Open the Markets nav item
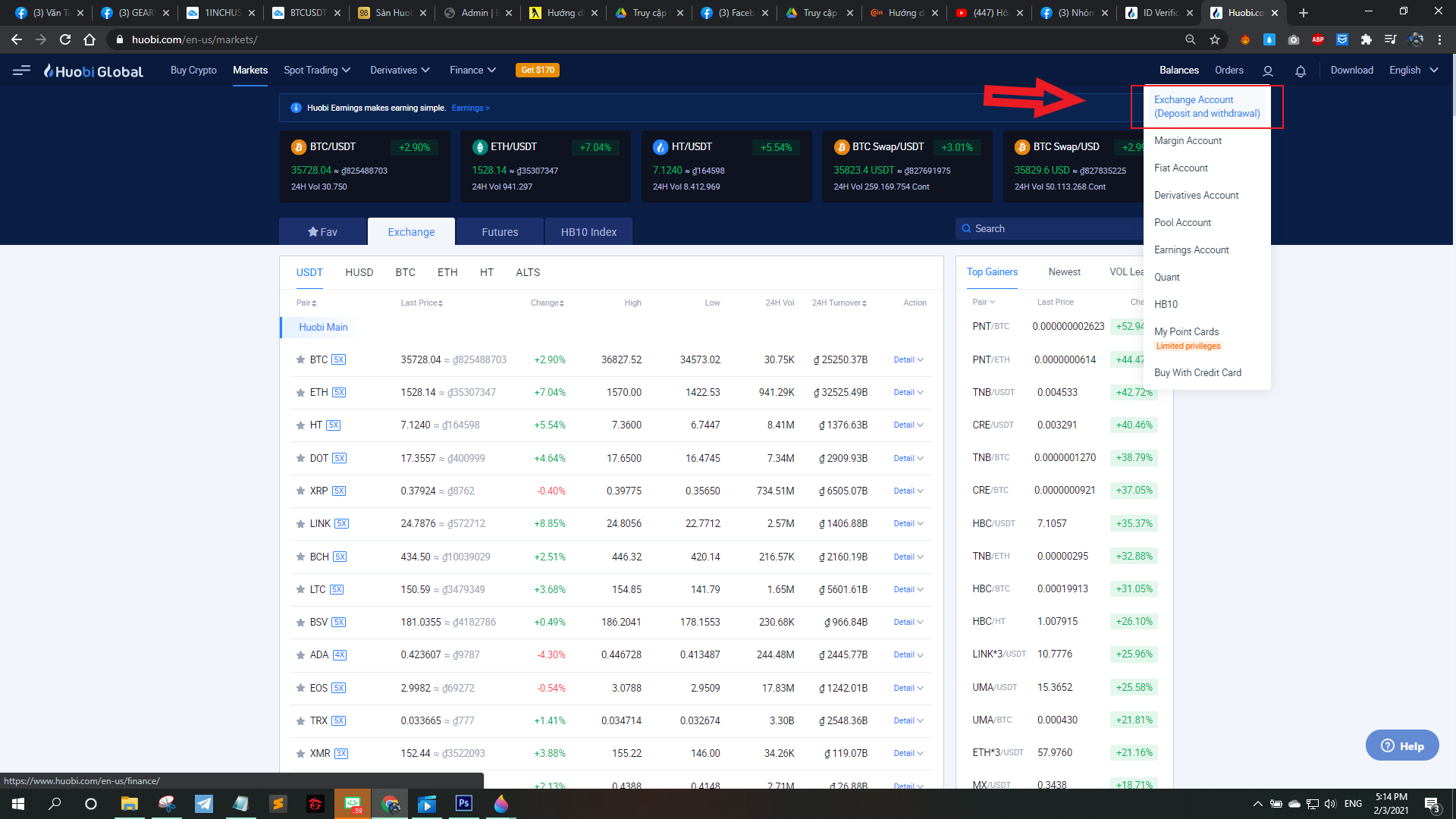 250,70
